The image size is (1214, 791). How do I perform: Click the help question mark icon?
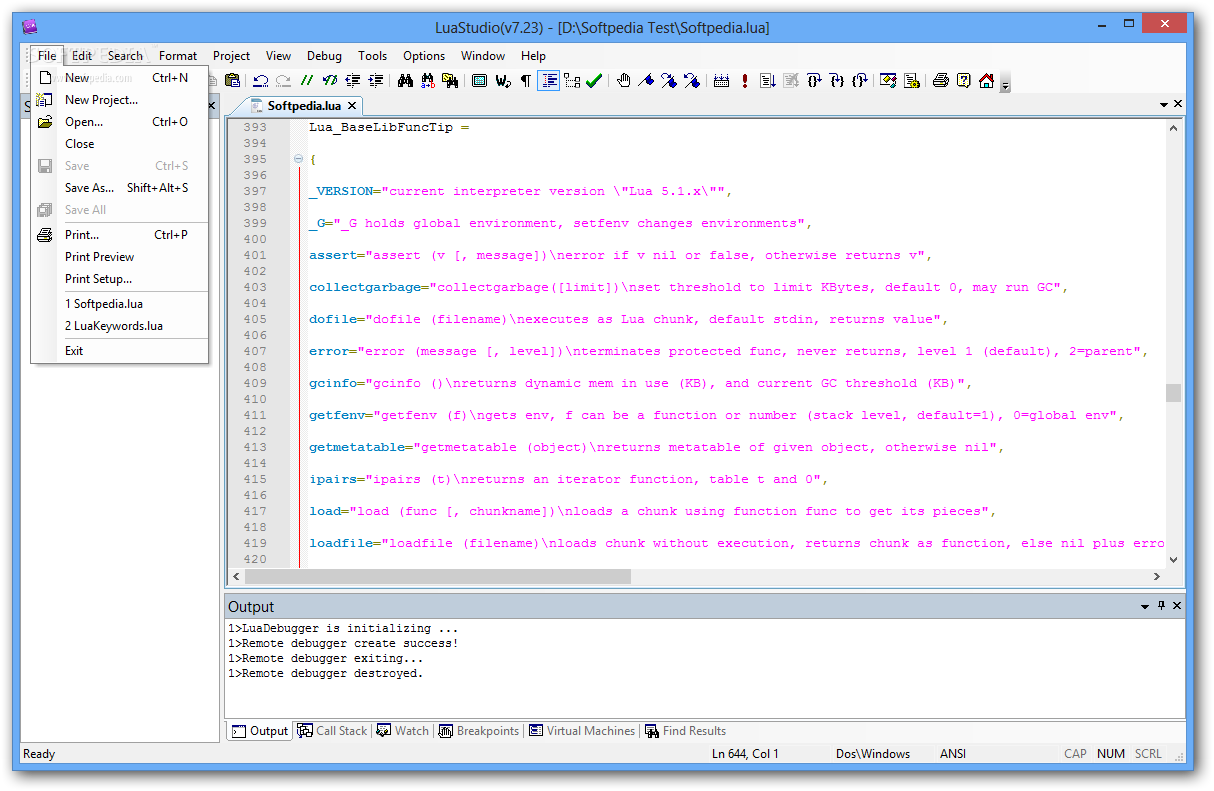click(964, 81)
